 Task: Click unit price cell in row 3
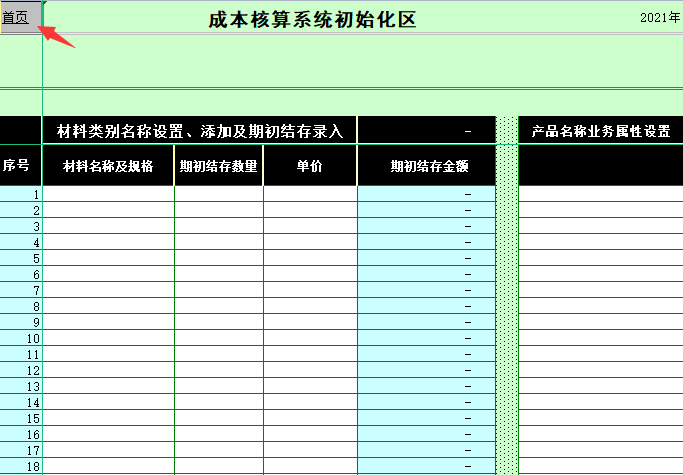point(310,226)
